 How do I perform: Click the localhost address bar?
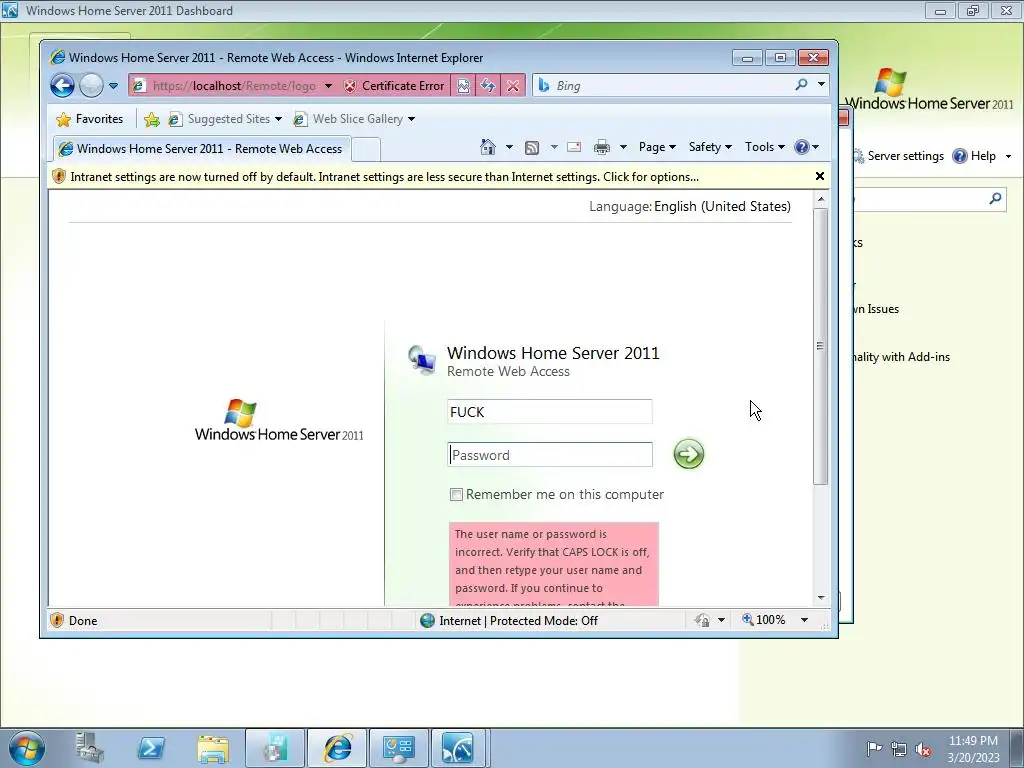(x=233, y=86)
